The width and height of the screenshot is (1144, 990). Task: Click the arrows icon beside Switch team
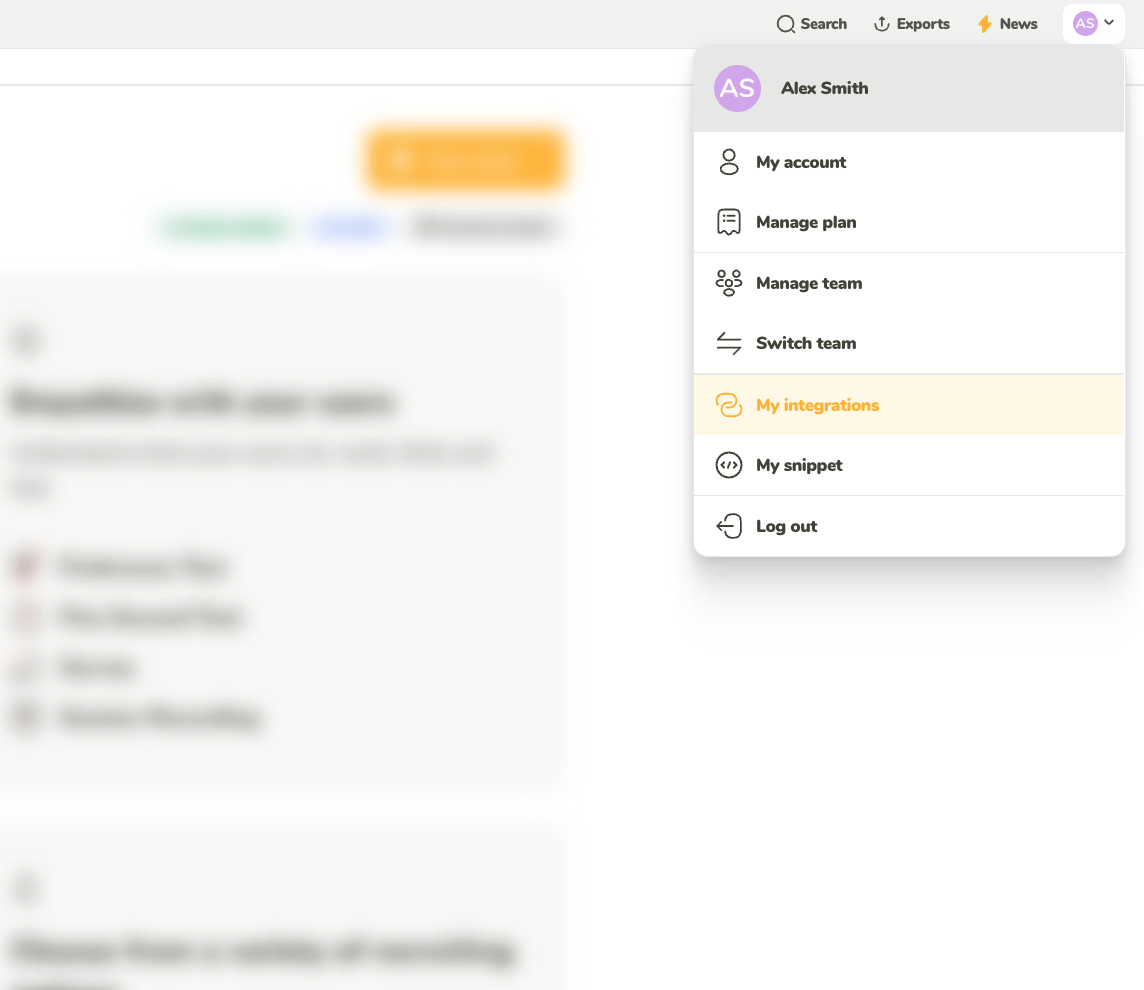729,343
